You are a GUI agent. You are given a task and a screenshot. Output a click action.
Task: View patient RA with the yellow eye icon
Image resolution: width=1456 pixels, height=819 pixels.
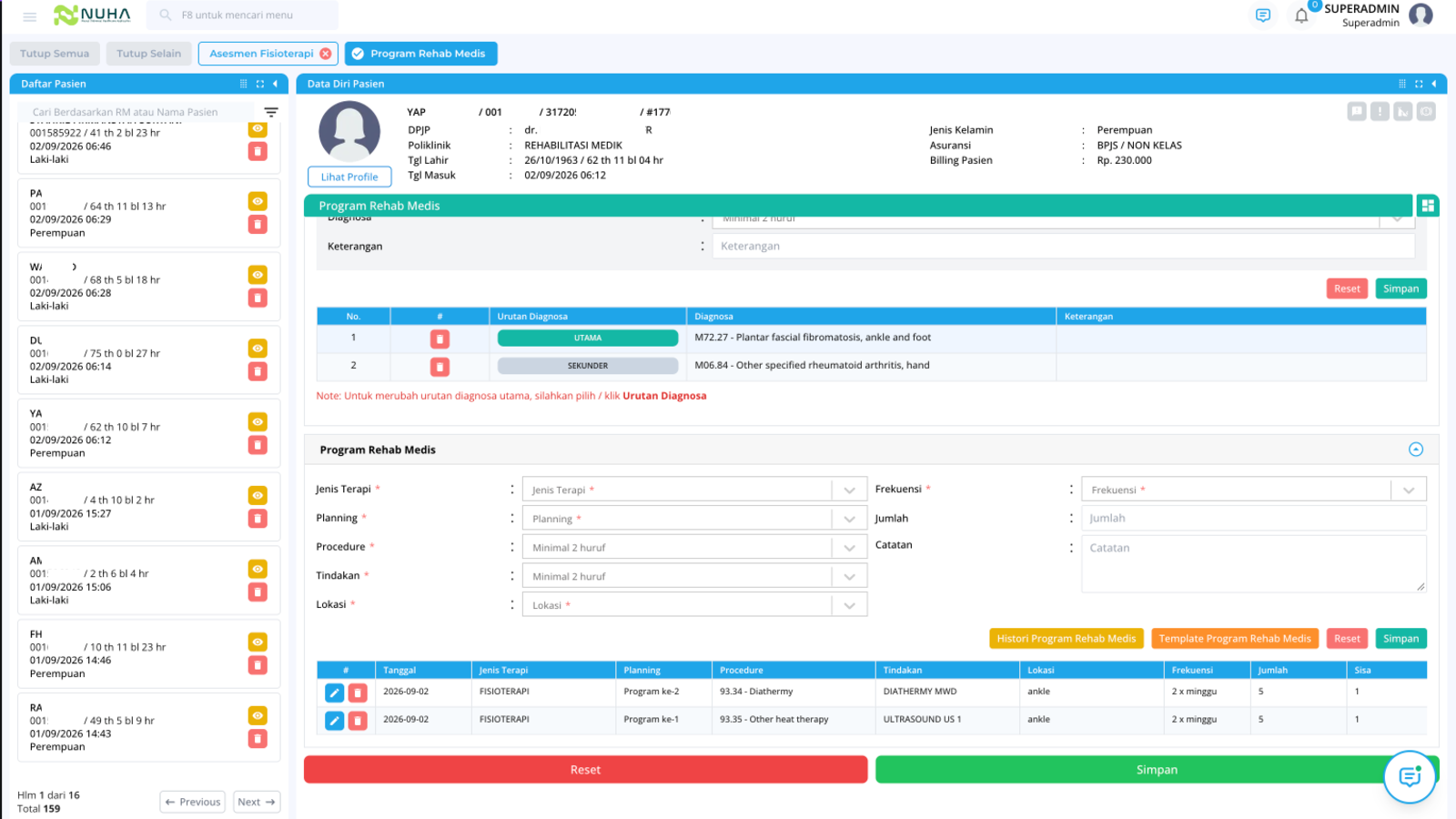(x=258, y=715)
